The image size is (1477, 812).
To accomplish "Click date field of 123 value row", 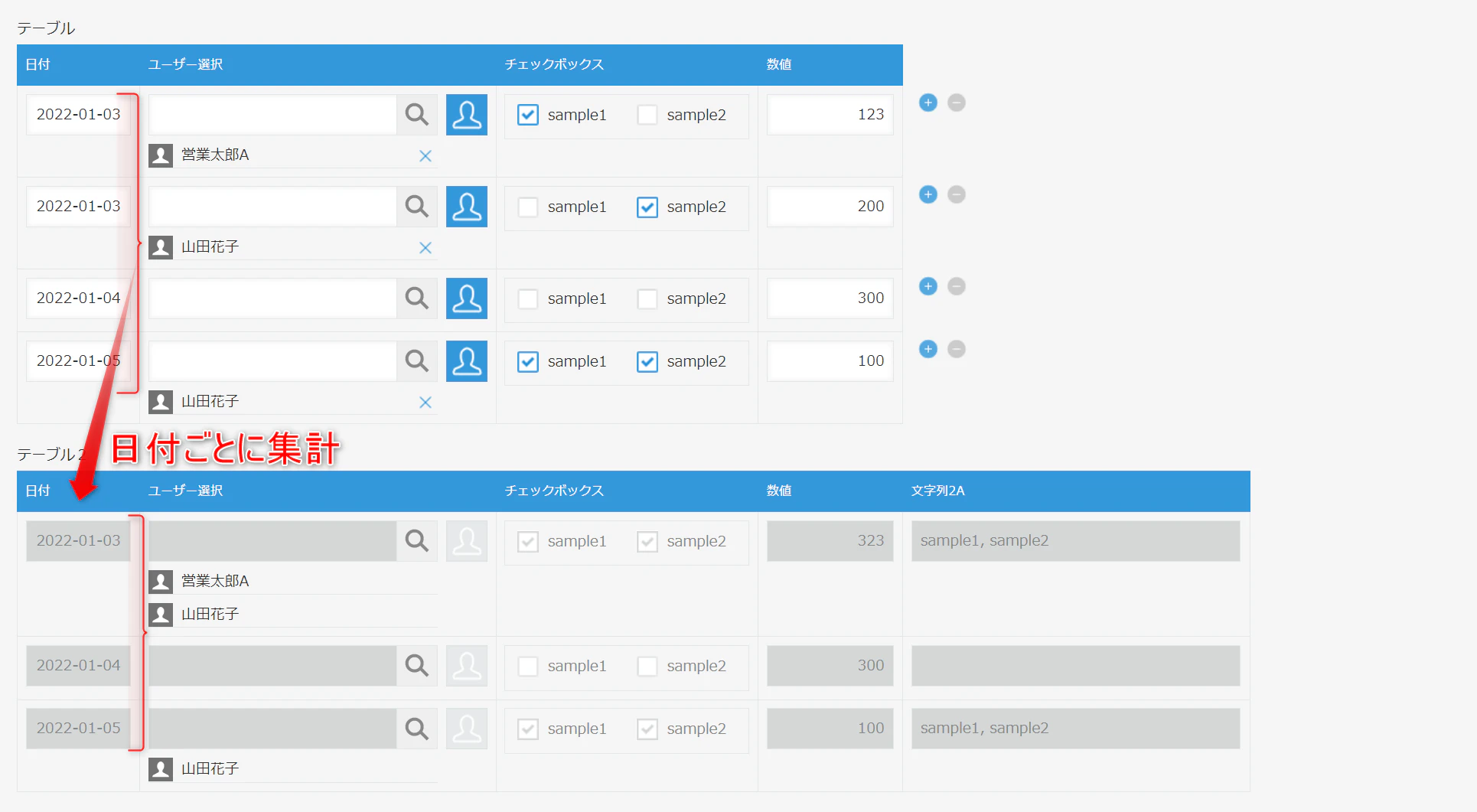I will (78, 115).
